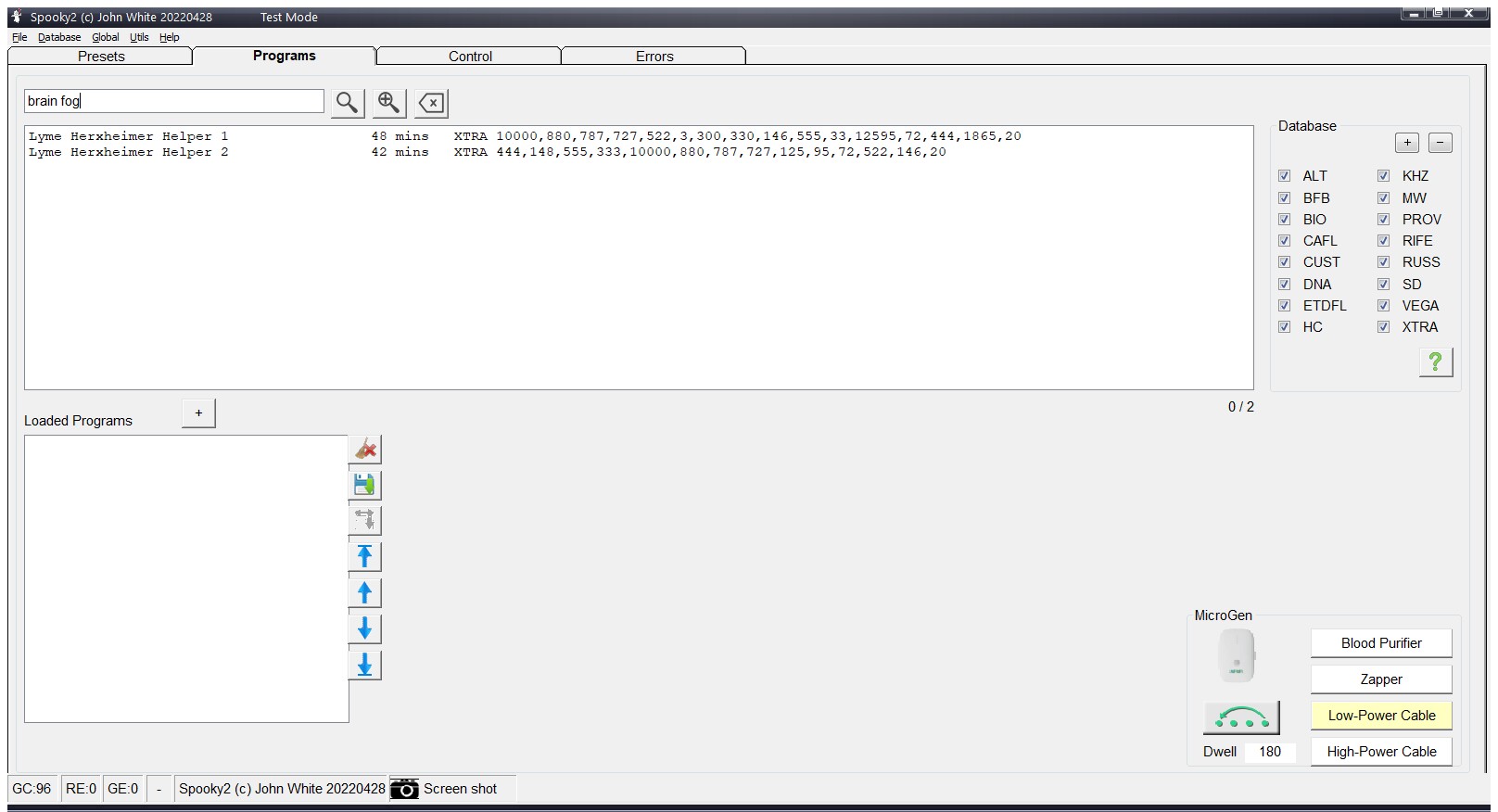The width and height of the screenshot is (1498, 812).
Task: Move program to bottom with arrow icon
Action: pos(365,665)
